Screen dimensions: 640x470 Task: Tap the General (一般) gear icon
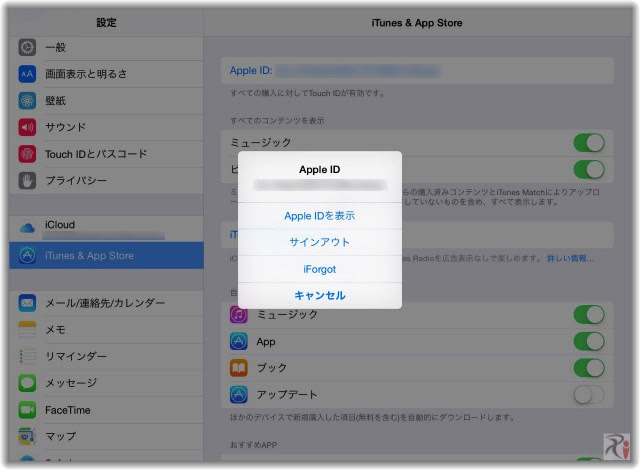(27, 48)
